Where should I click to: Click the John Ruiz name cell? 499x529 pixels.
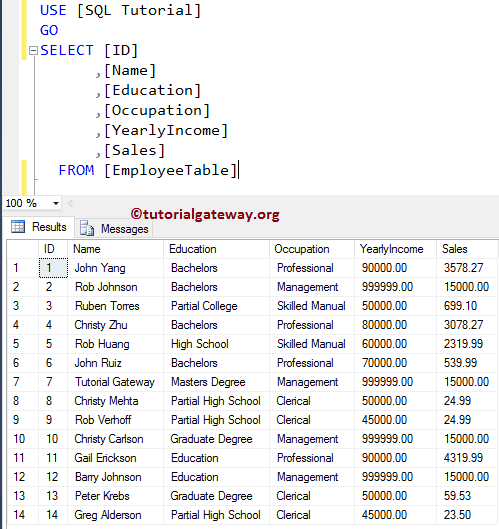click(115, 363)
